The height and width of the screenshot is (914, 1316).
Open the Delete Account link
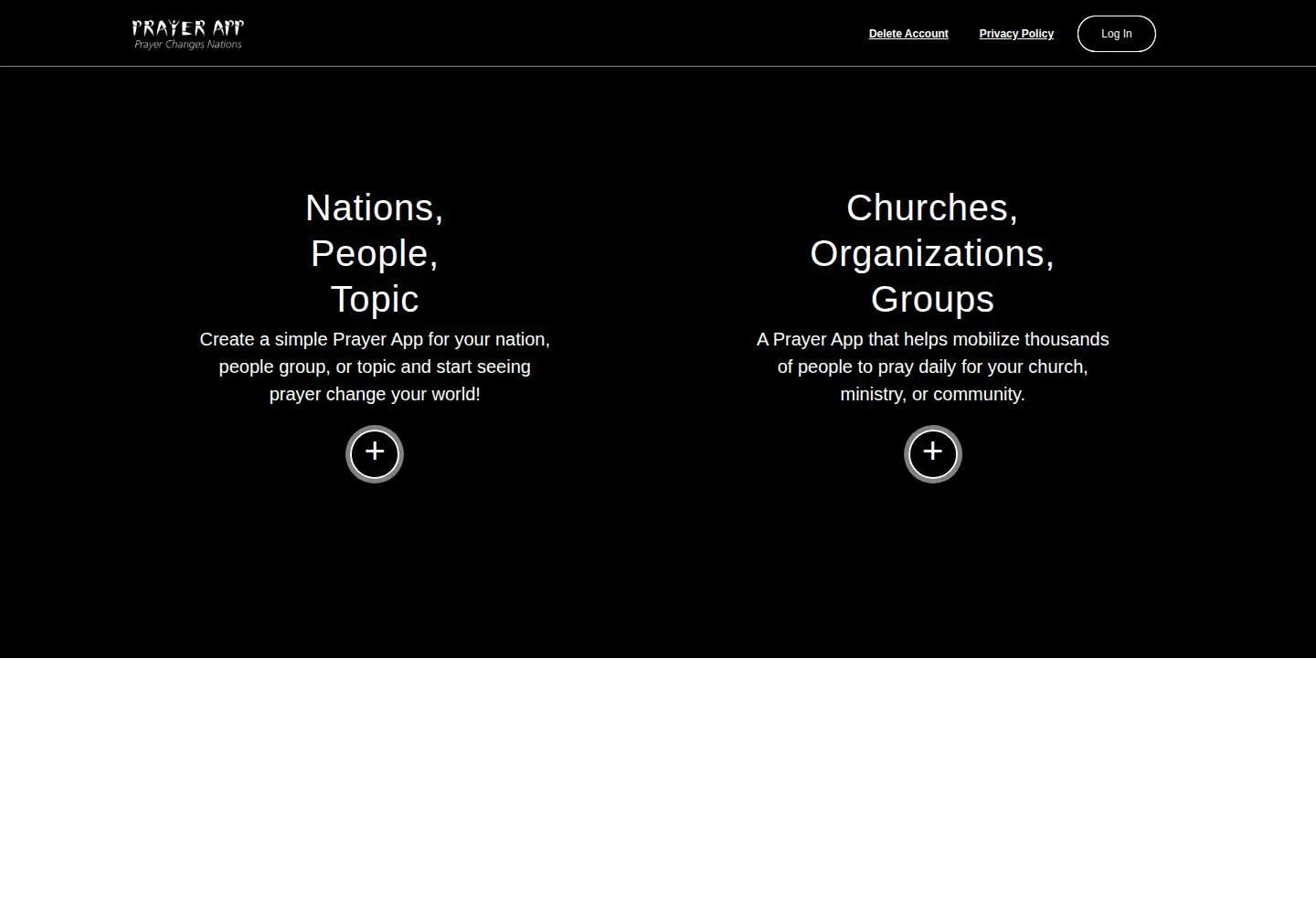point(908,34)
